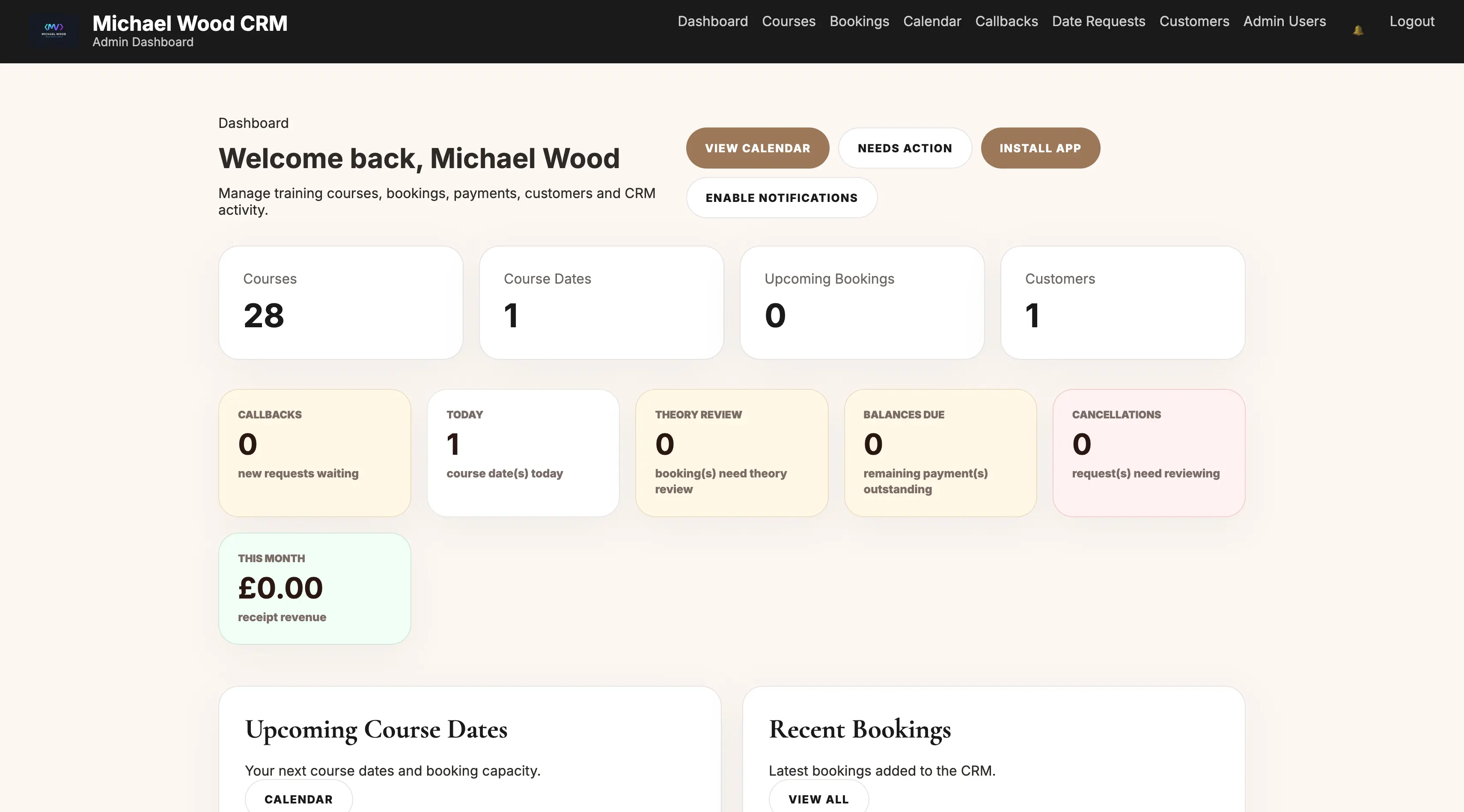The width and height of the screenshot is (1464, 812).
Task: Go to Date Requests page
Action: (1098, 21)
